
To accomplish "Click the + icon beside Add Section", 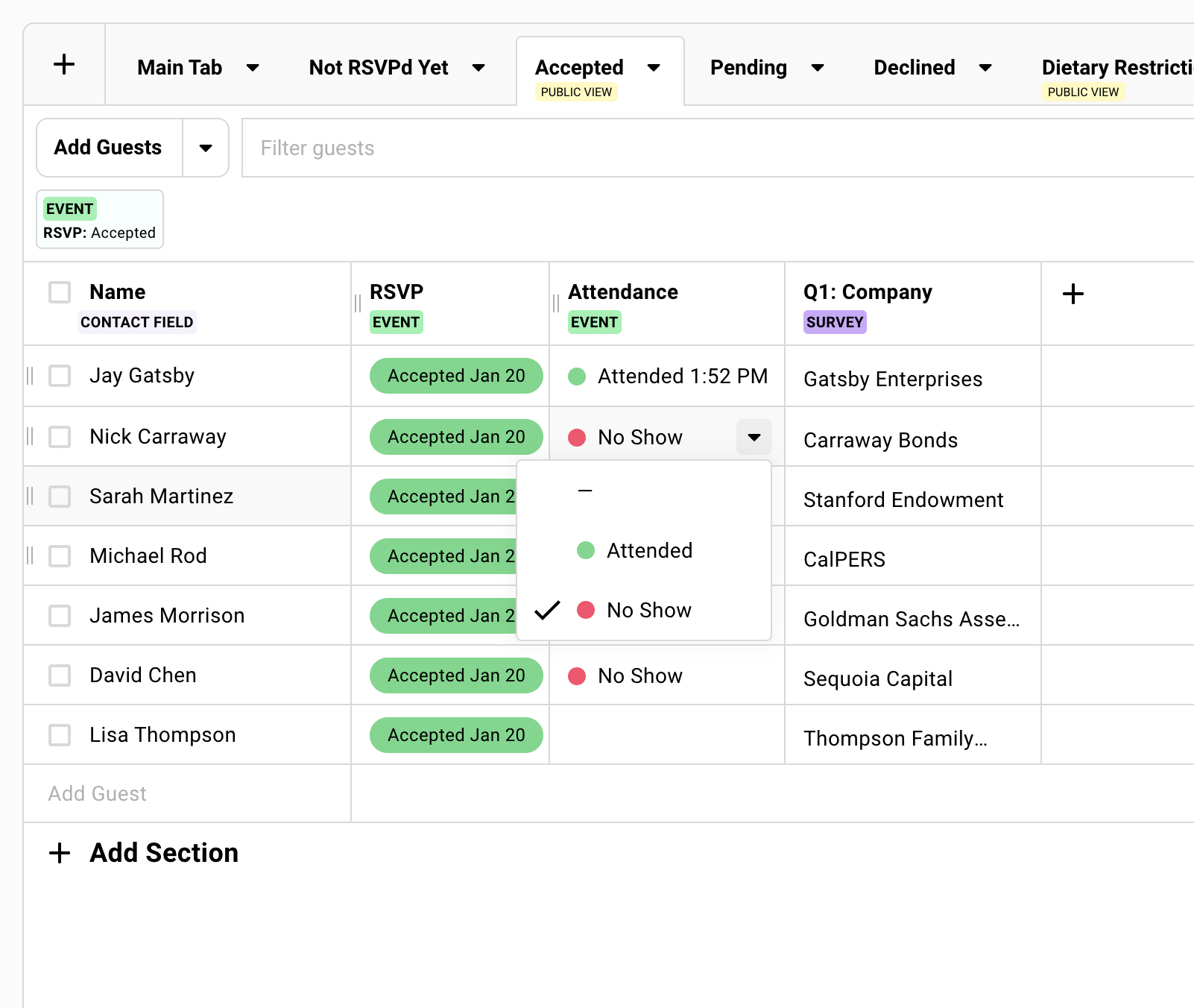I will pyautogui.click(x=59, y=852).
